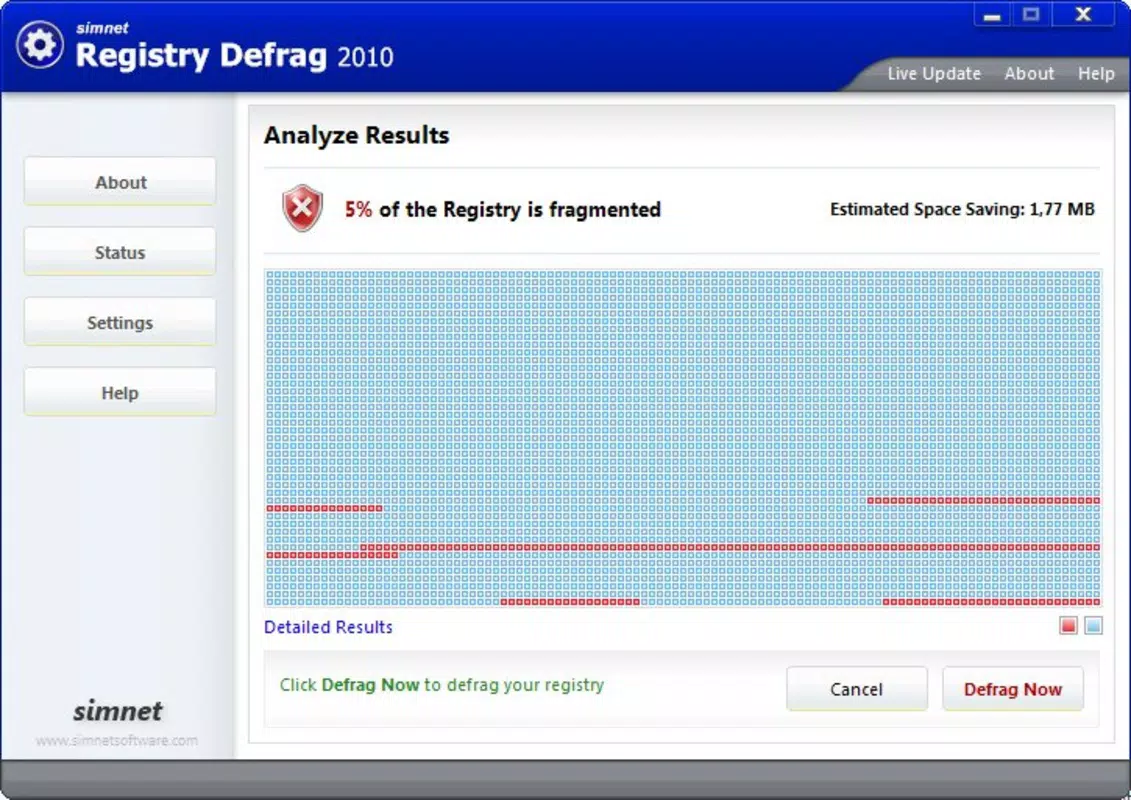Click 'Click Defrag Now to defrag your registry' text
The image size is (1131, 800).
tap(441, 685)
